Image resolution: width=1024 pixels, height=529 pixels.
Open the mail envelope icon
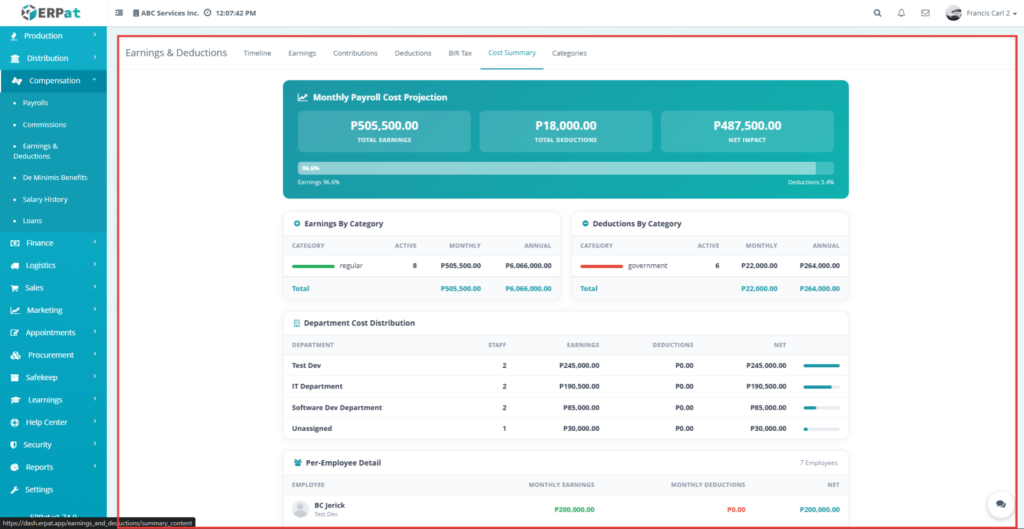point(925,13)
